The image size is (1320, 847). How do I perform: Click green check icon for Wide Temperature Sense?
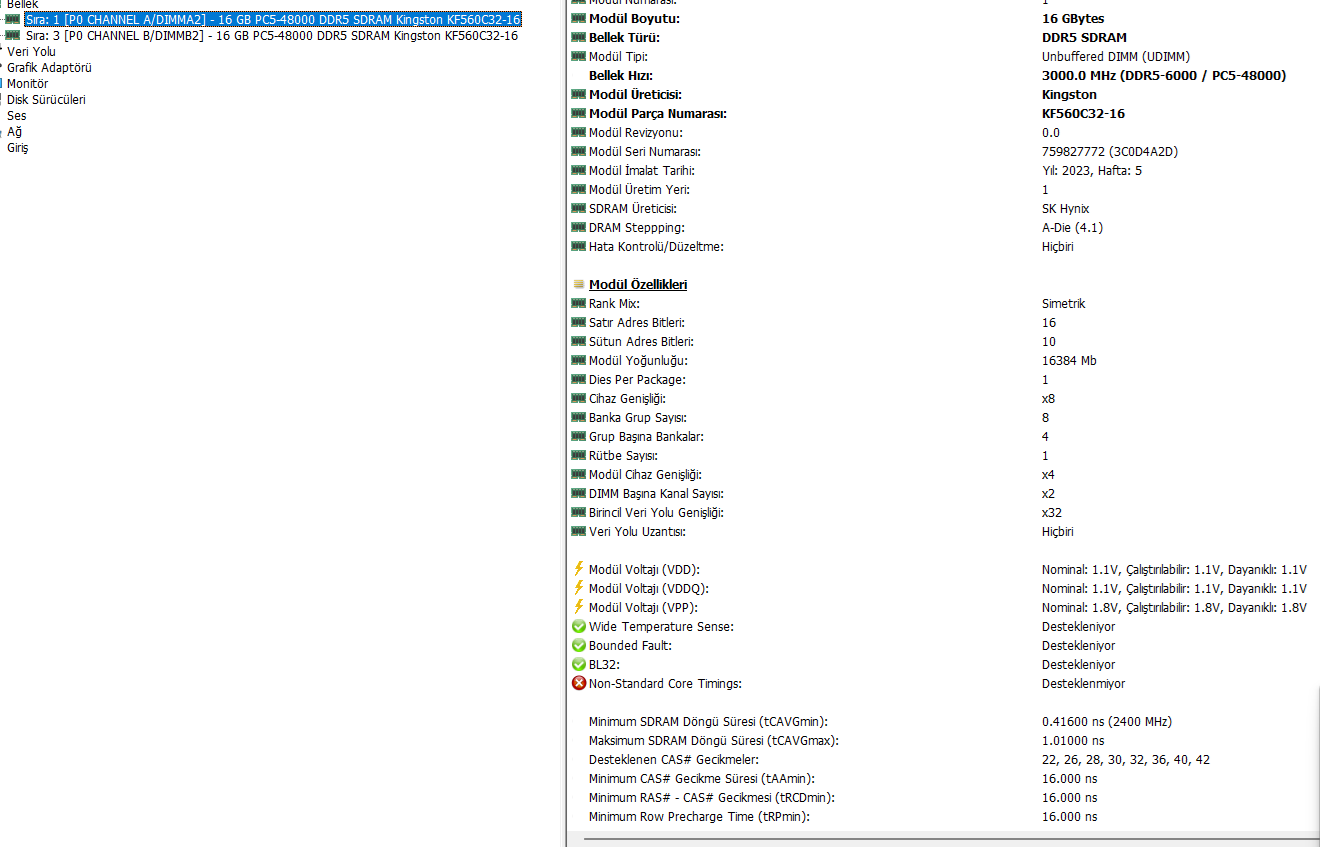coord(578,627)
